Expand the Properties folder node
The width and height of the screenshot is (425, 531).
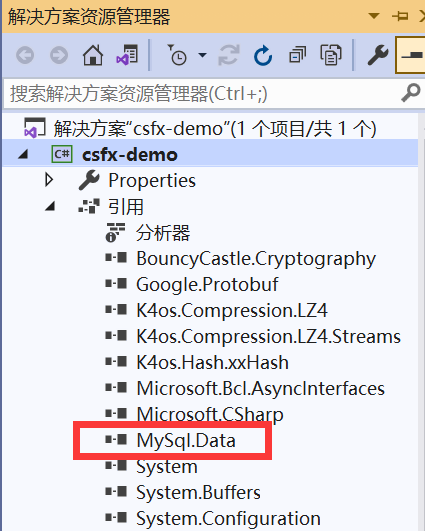pyautogui.click(x=49, y=180)
